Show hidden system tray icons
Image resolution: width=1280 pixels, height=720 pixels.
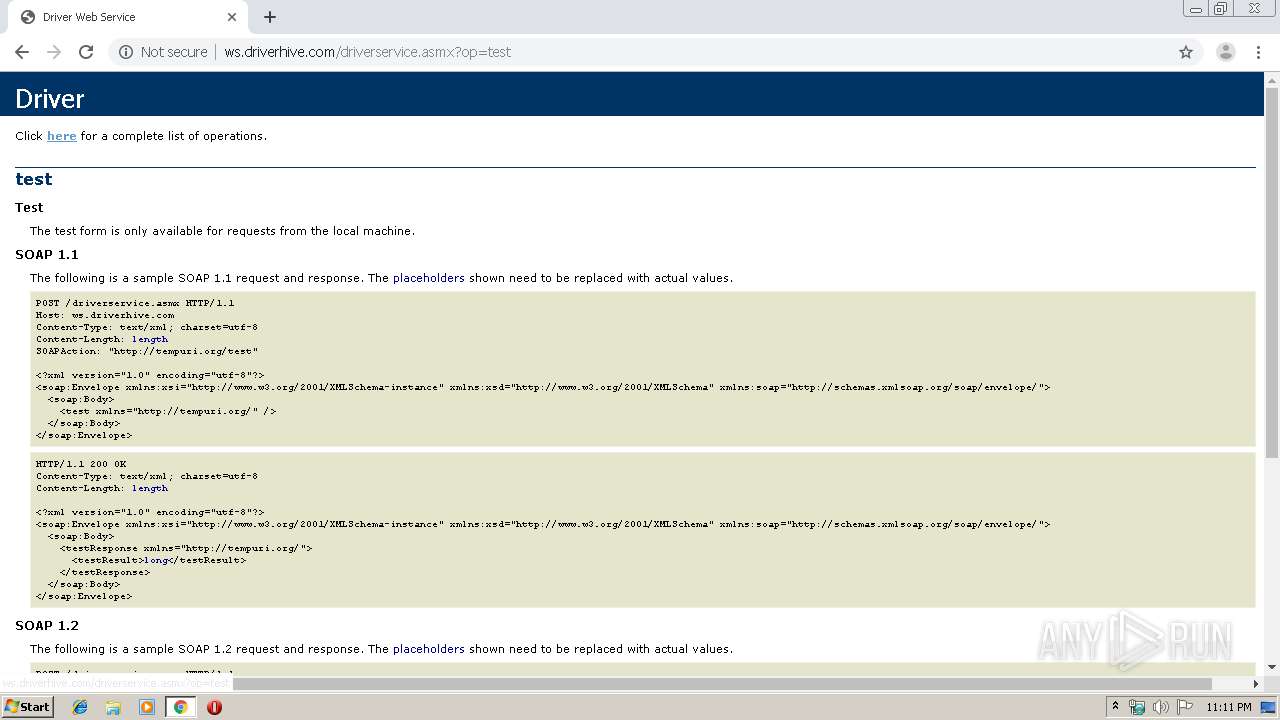click(1116, 707)
